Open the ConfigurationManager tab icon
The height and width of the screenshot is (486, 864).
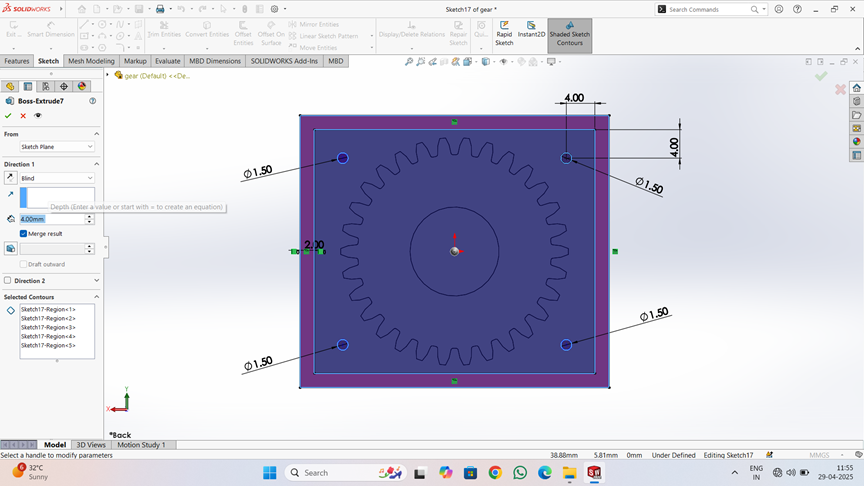[x=46, y=86]
